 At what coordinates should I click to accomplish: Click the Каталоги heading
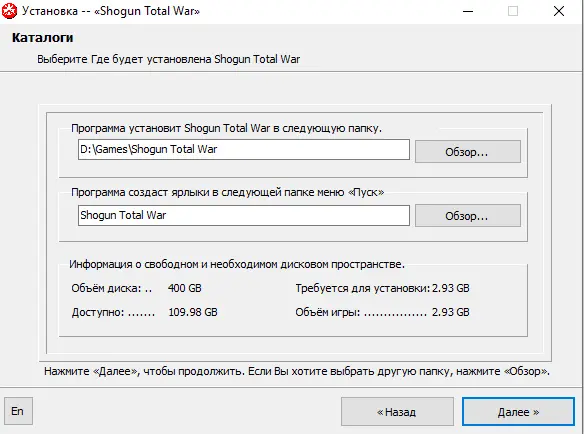[42, 38]
